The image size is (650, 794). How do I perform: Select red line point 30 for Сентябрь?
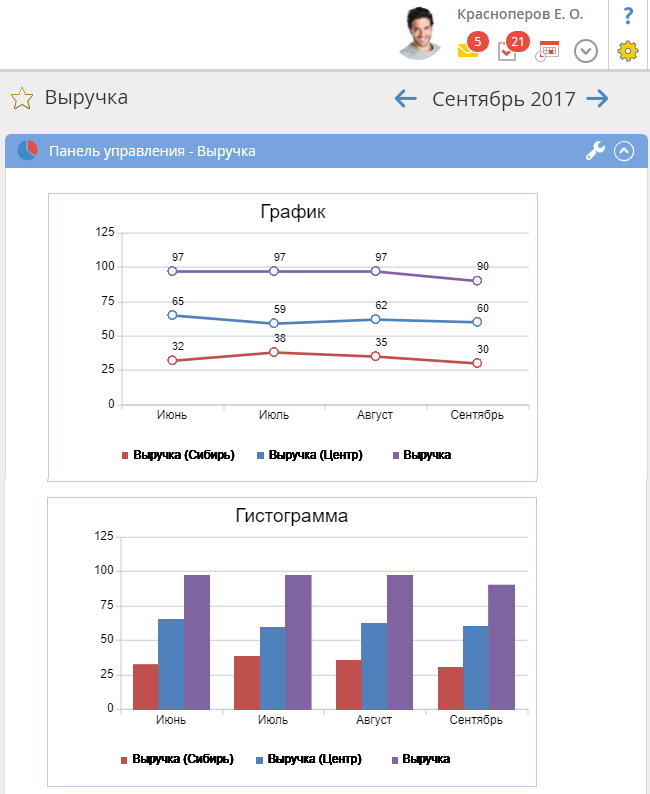click(477, 363)
